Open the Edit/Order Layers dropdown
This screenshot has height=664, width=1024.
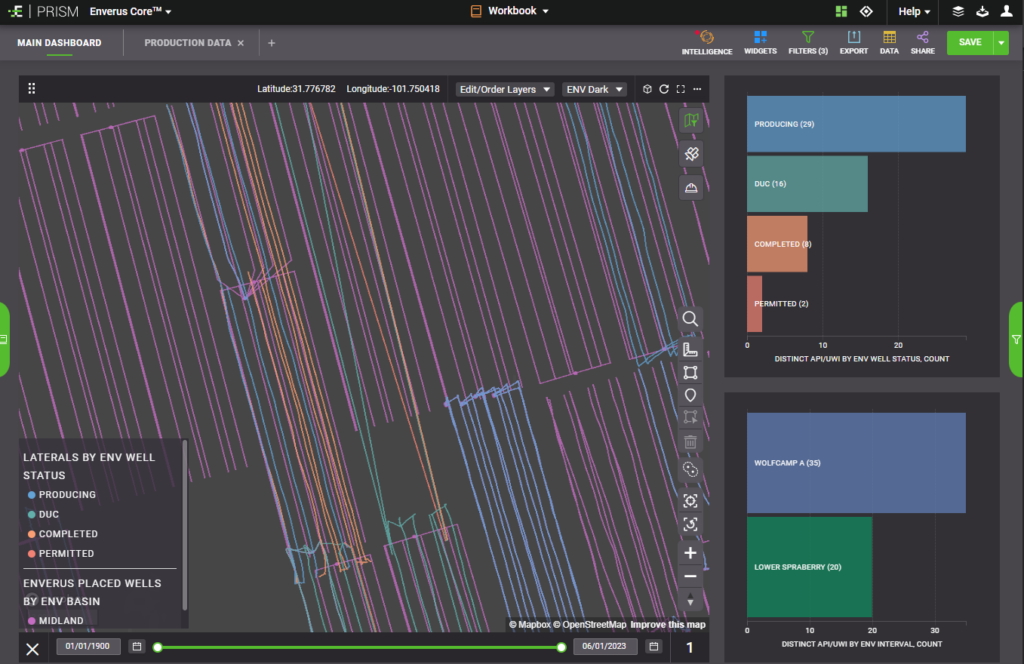click(504, 89)
